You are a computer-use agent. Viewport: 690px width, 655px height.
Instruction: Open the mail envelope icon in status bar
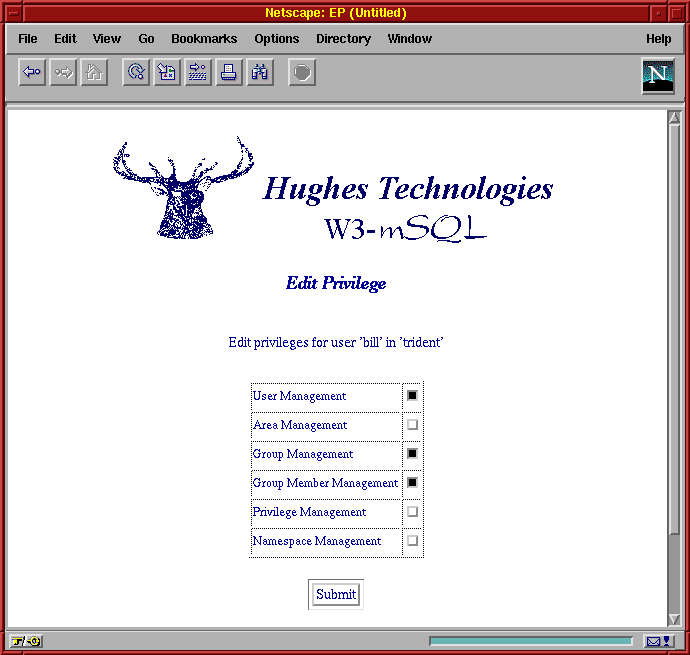[x=653, y=641]
